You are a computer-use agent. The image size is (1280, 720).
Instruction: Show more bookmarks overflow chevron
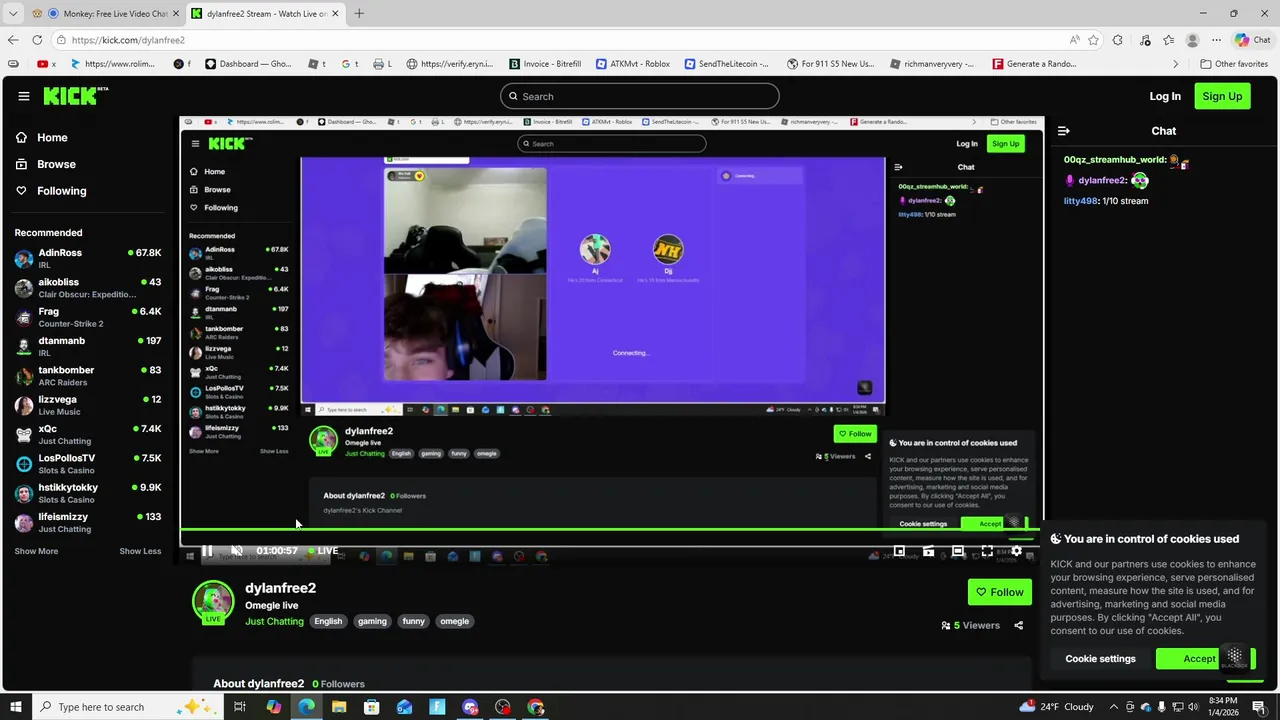[x=1176, y=64]
